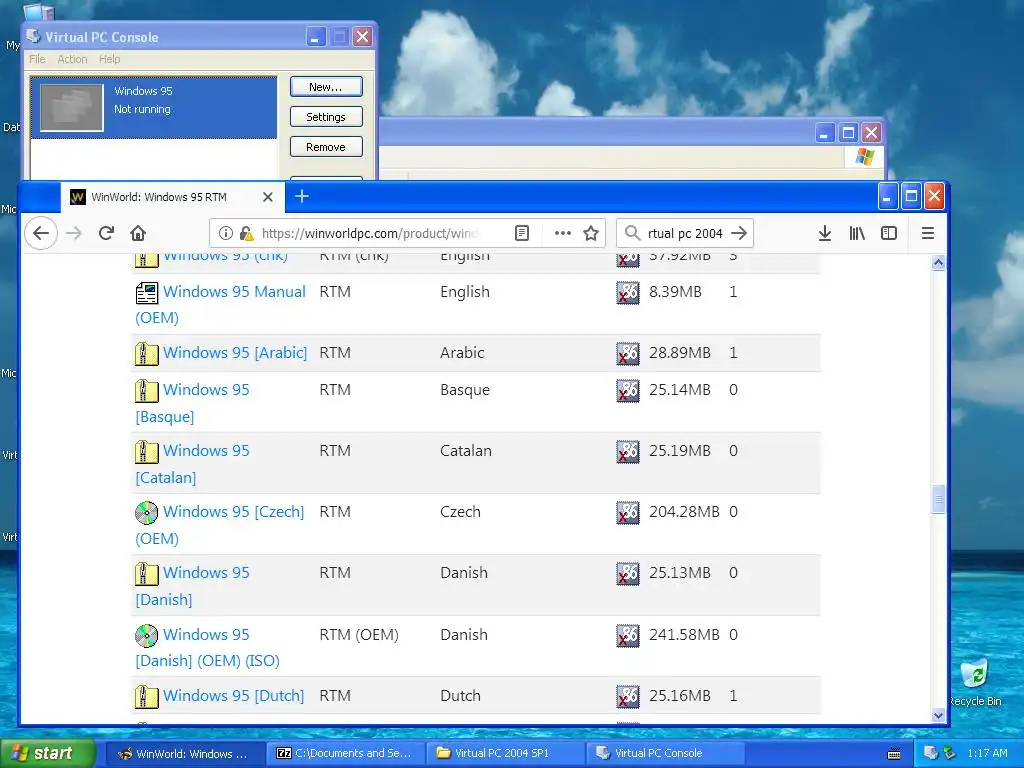The width and height of the screenshot is (1024, 768).
Task: Click Settings in Virtual PC Console
Action: pyautogui.click(x=326, y=117)
